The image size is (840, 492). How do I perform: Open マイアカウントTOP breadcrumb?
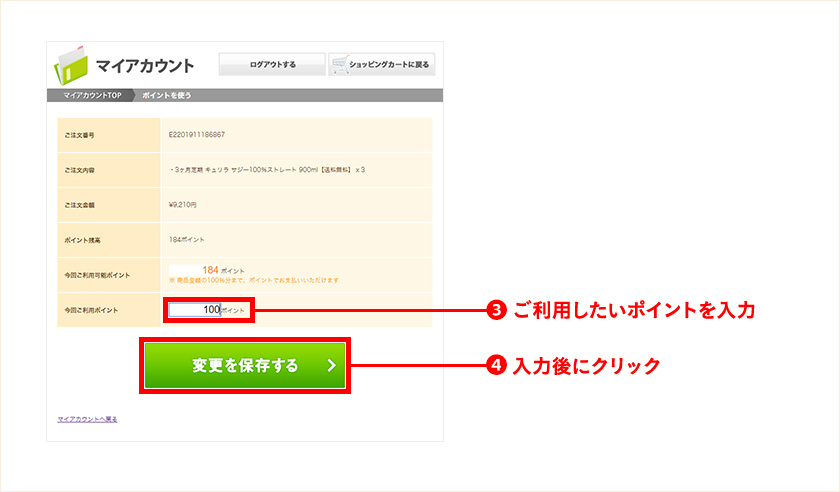click(92, 95)
